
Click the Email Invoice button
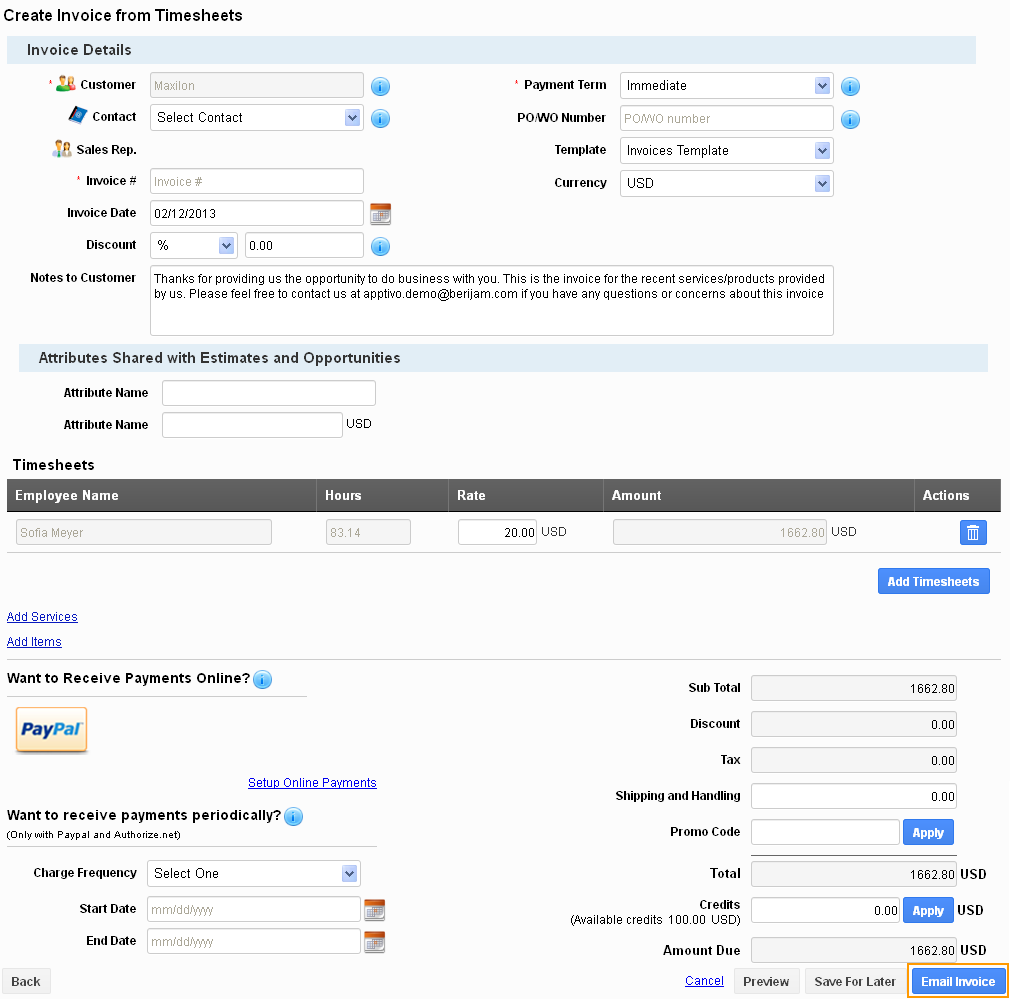click(x=957, y=981)
